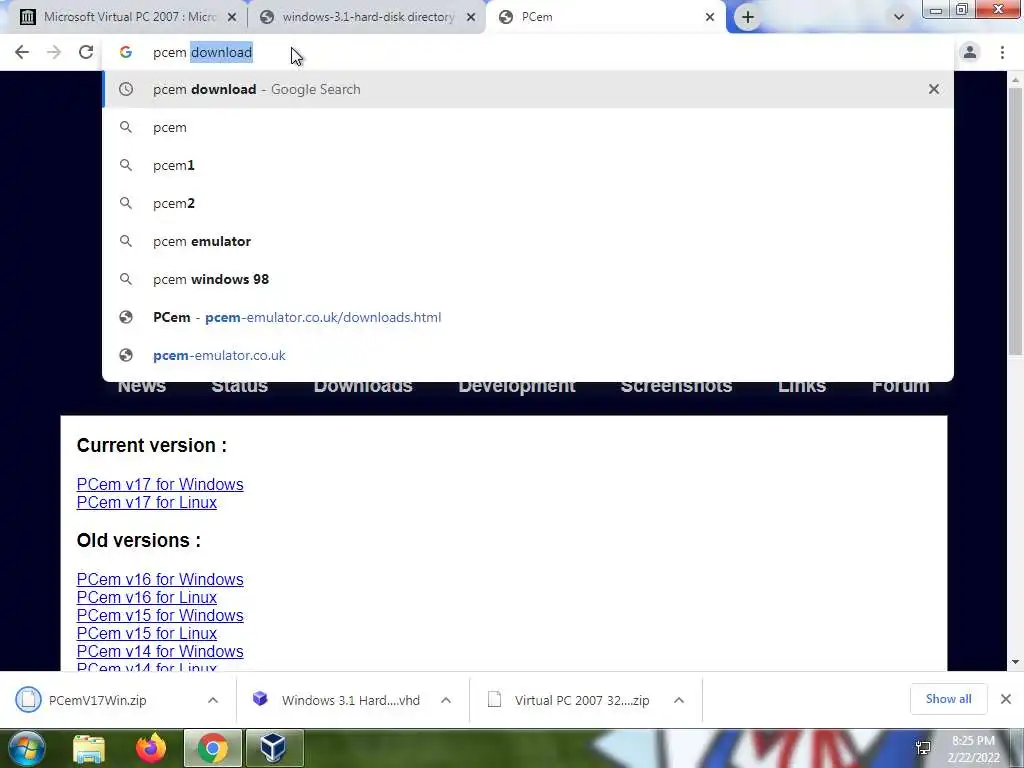Choose the pcem windows 98 suggestion
Image resolution: width=1024 pixels, height=768 pixels.
point(528,279)
